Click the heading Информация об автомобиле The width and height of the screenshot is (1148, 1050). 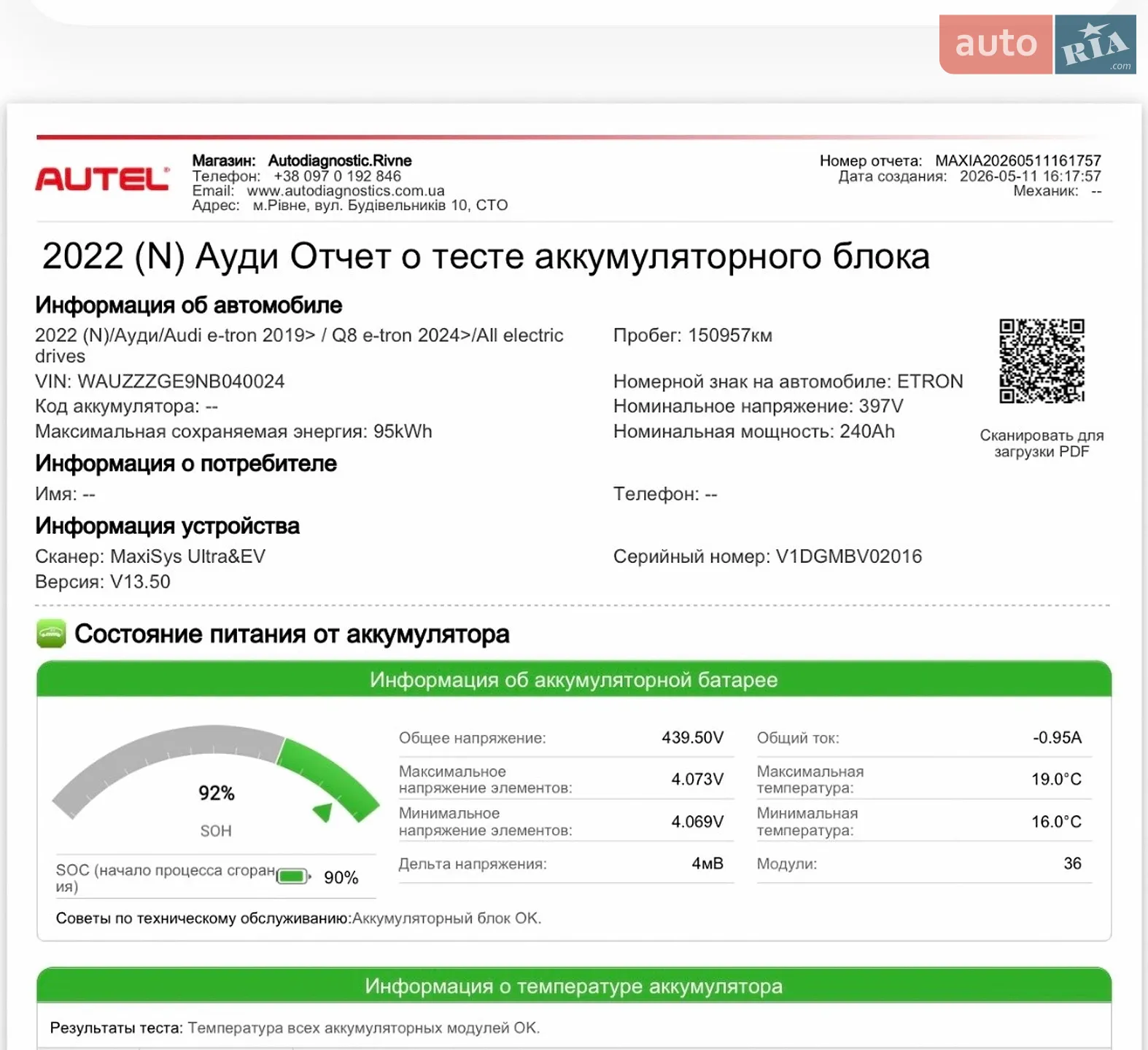188,305
